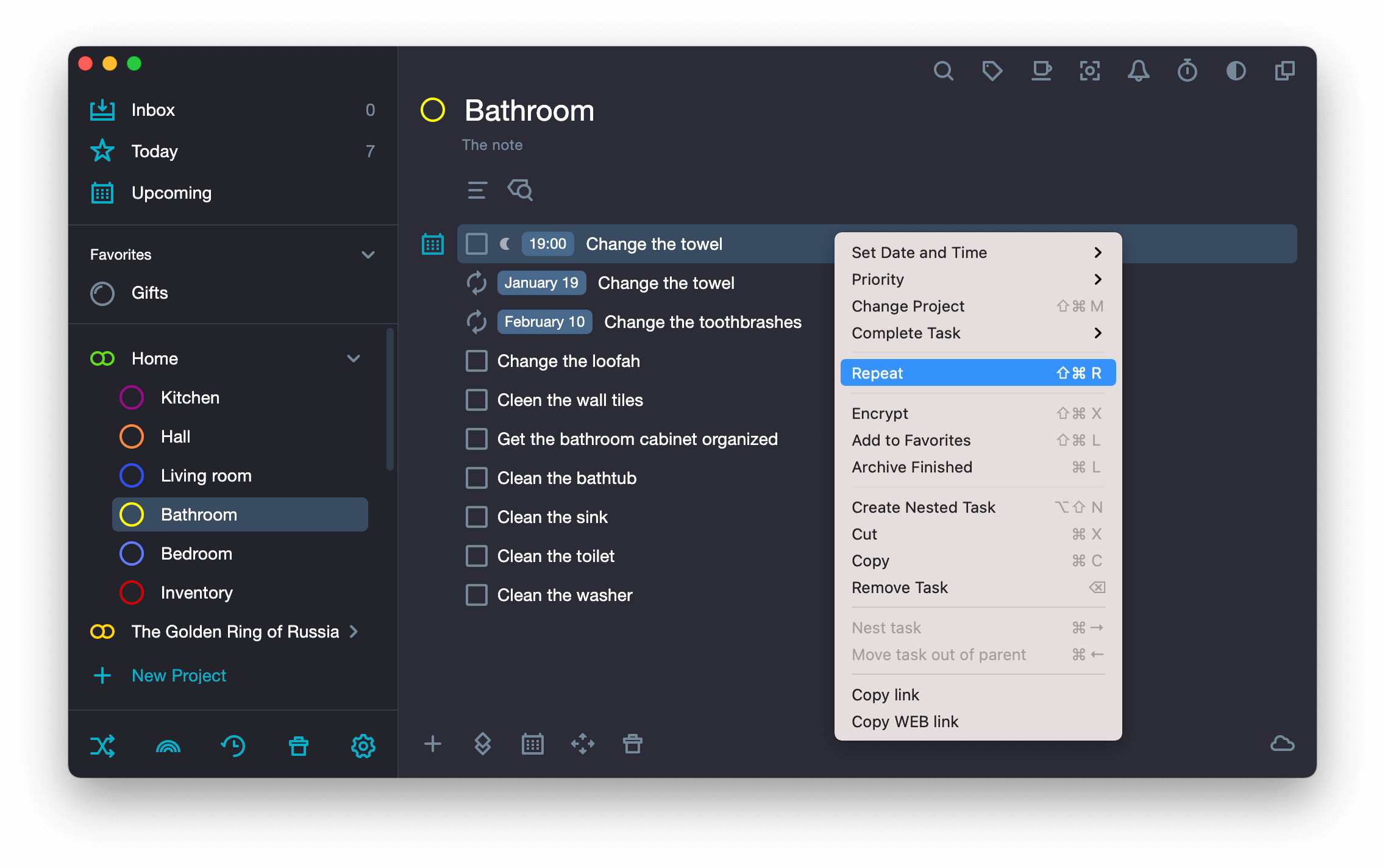Click the tag search filter icon
The height and width of the screenshot is (868, 1385).
[x=520, y=190]
